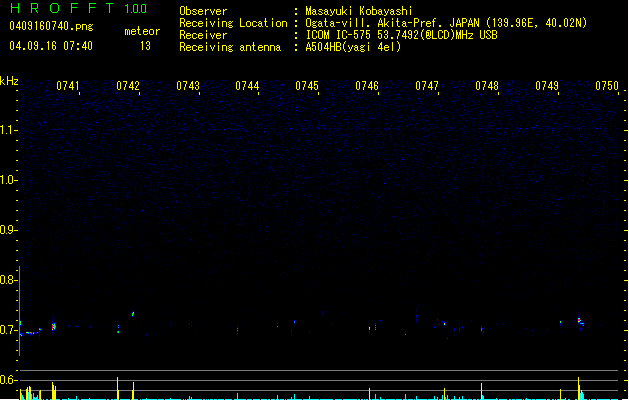Click the meteor count value 13
The image size is (629, 400).
click(x=145, y=46)
